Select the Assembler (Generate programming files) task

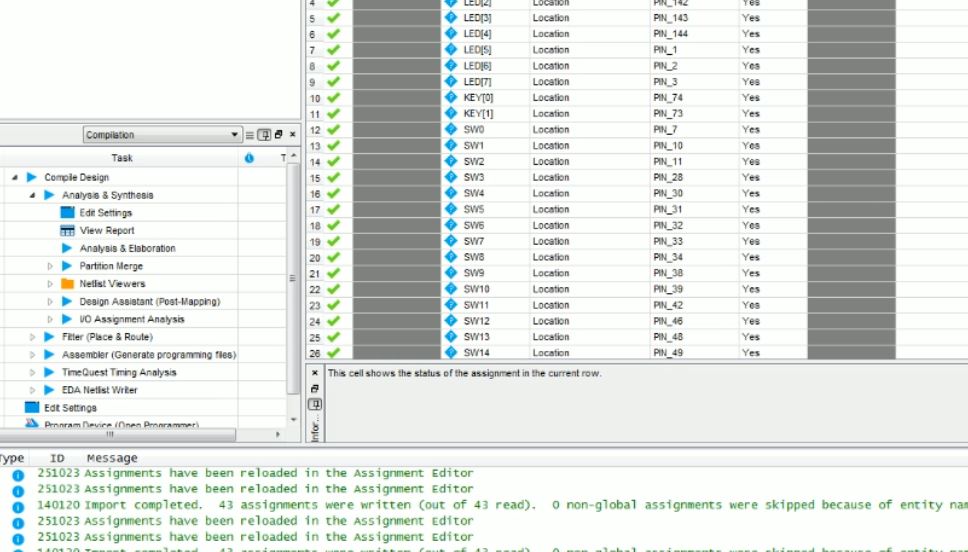pyautogui.click(x=149, y=355)
